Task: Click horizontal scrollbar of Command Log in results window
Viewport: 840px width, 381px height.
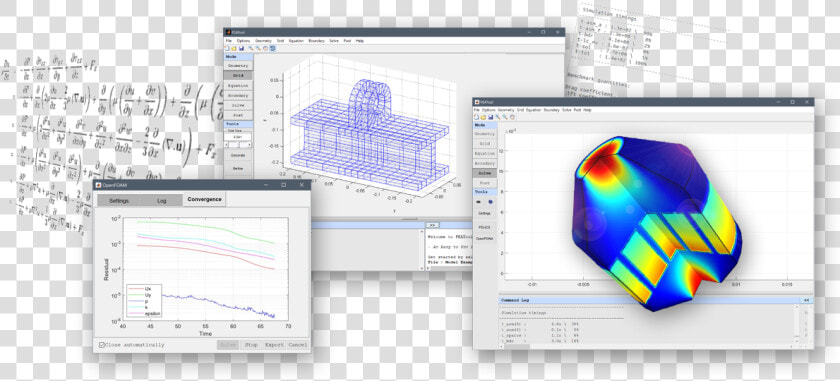Action: click(647, 346)
